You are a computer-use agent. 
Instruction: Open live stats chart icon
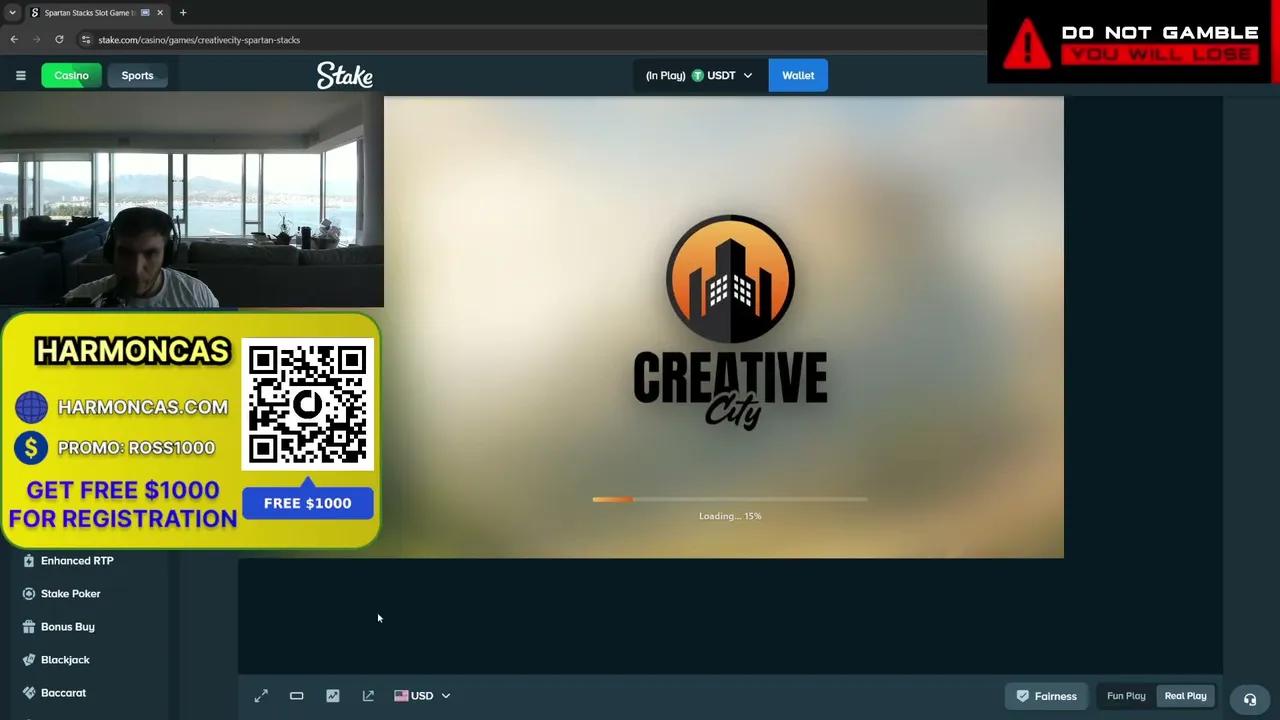333,695
